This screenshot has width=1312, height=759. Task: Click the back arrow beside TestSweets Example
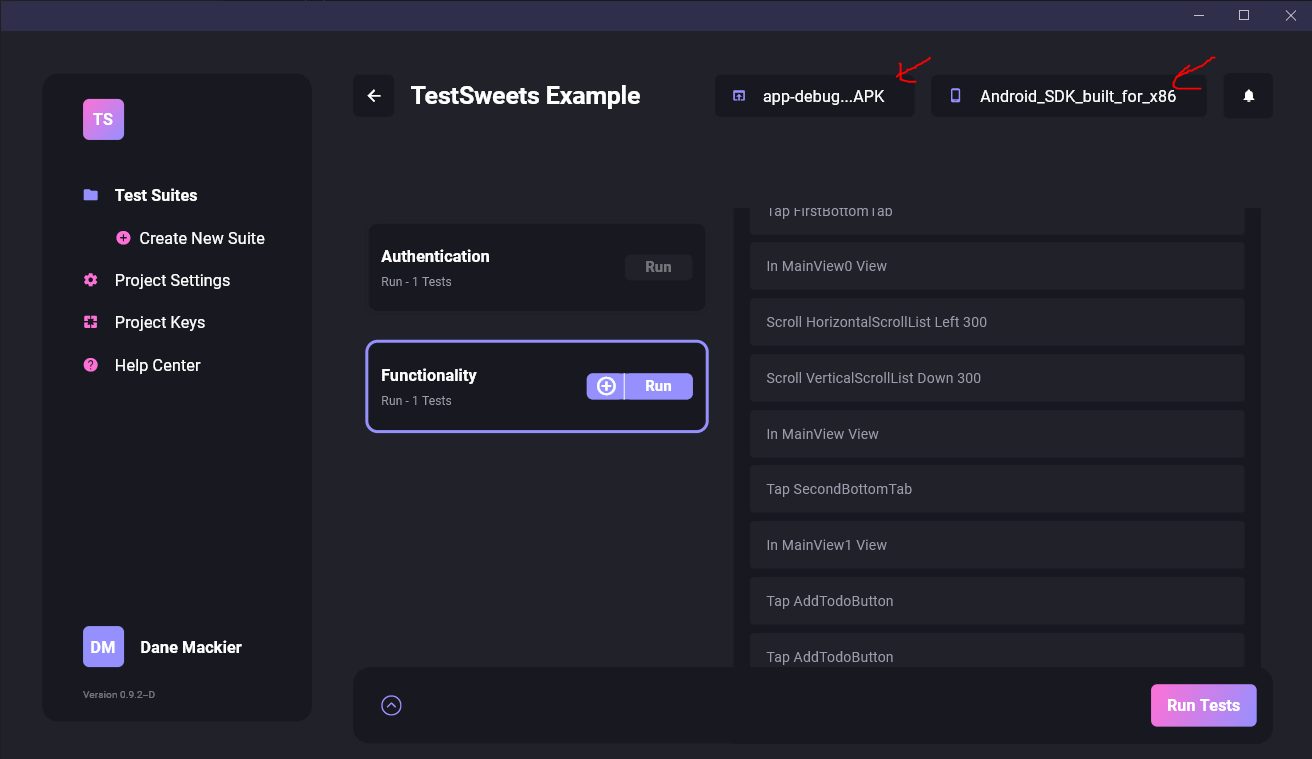pyautogui.click(x=374, y=96)
